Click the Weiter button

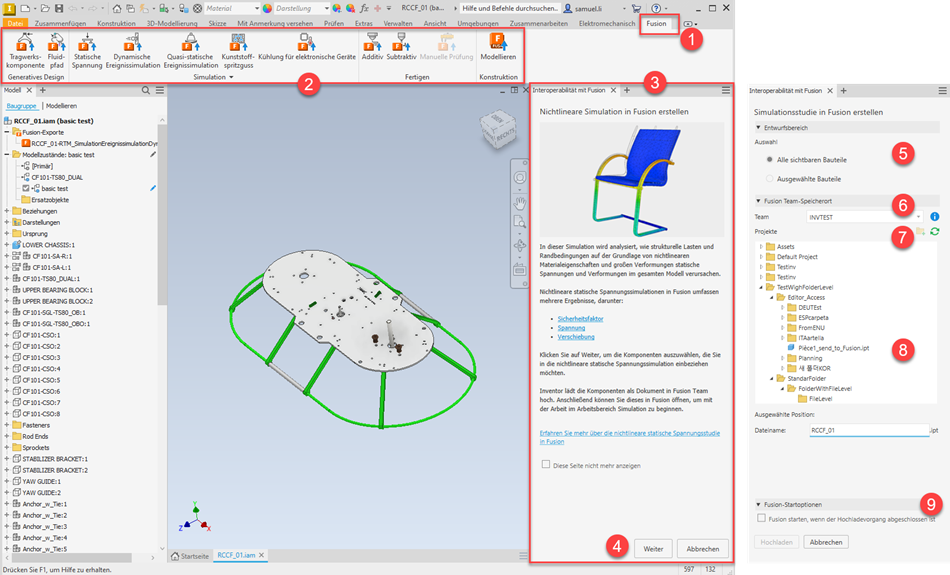(x=653, y=548)
